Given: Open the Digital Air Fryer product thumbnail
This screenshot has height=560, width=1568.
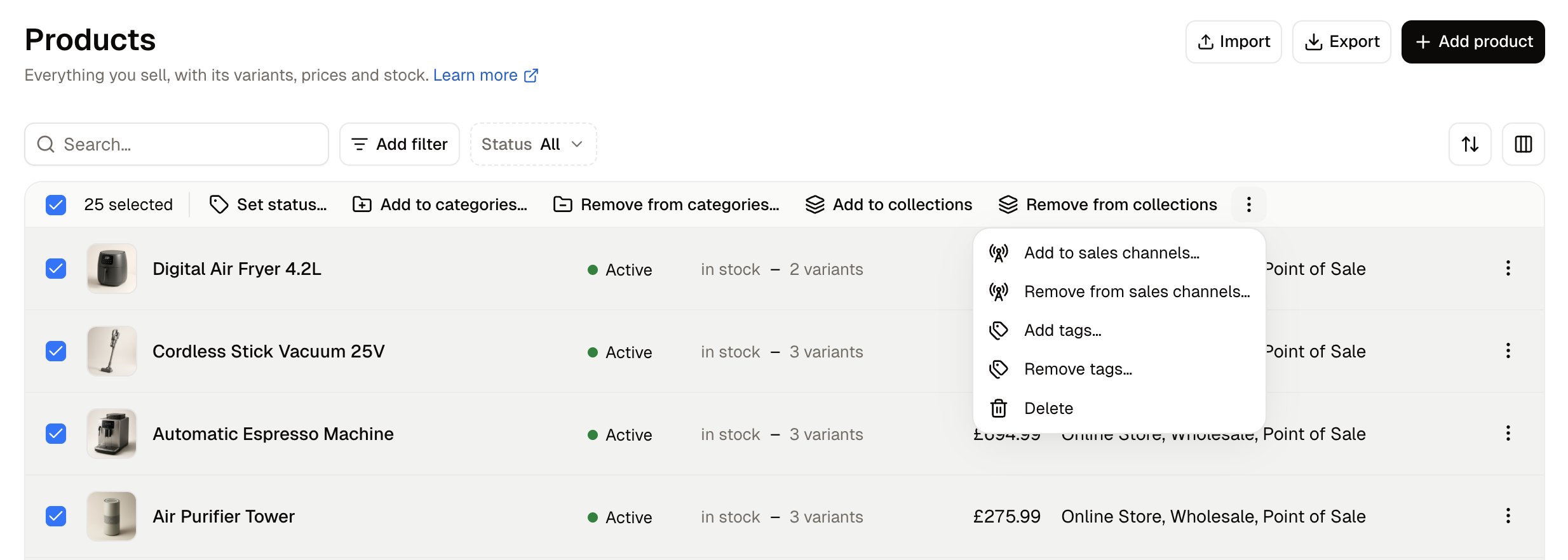Looking at the screenshot, I should (112, 269).
